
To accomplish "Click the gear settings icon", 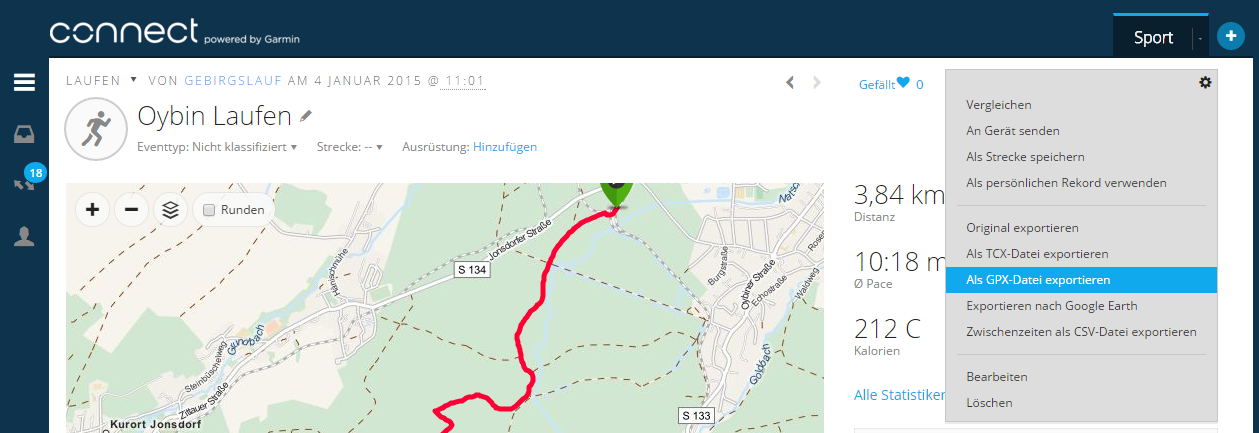I will [1205, 82].
